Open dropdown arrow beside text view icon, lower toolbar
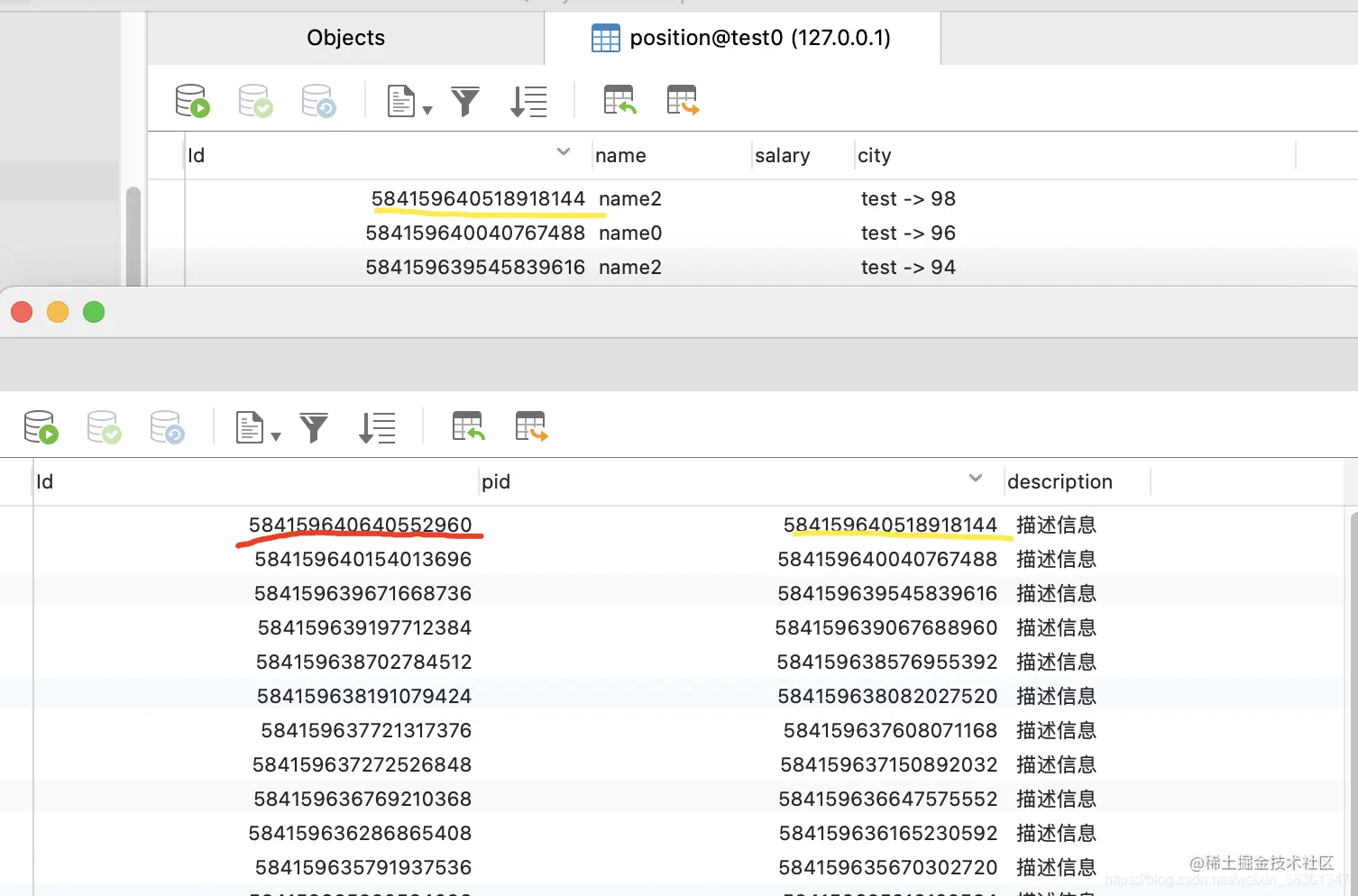1358x896 pixels. (276, 436)
